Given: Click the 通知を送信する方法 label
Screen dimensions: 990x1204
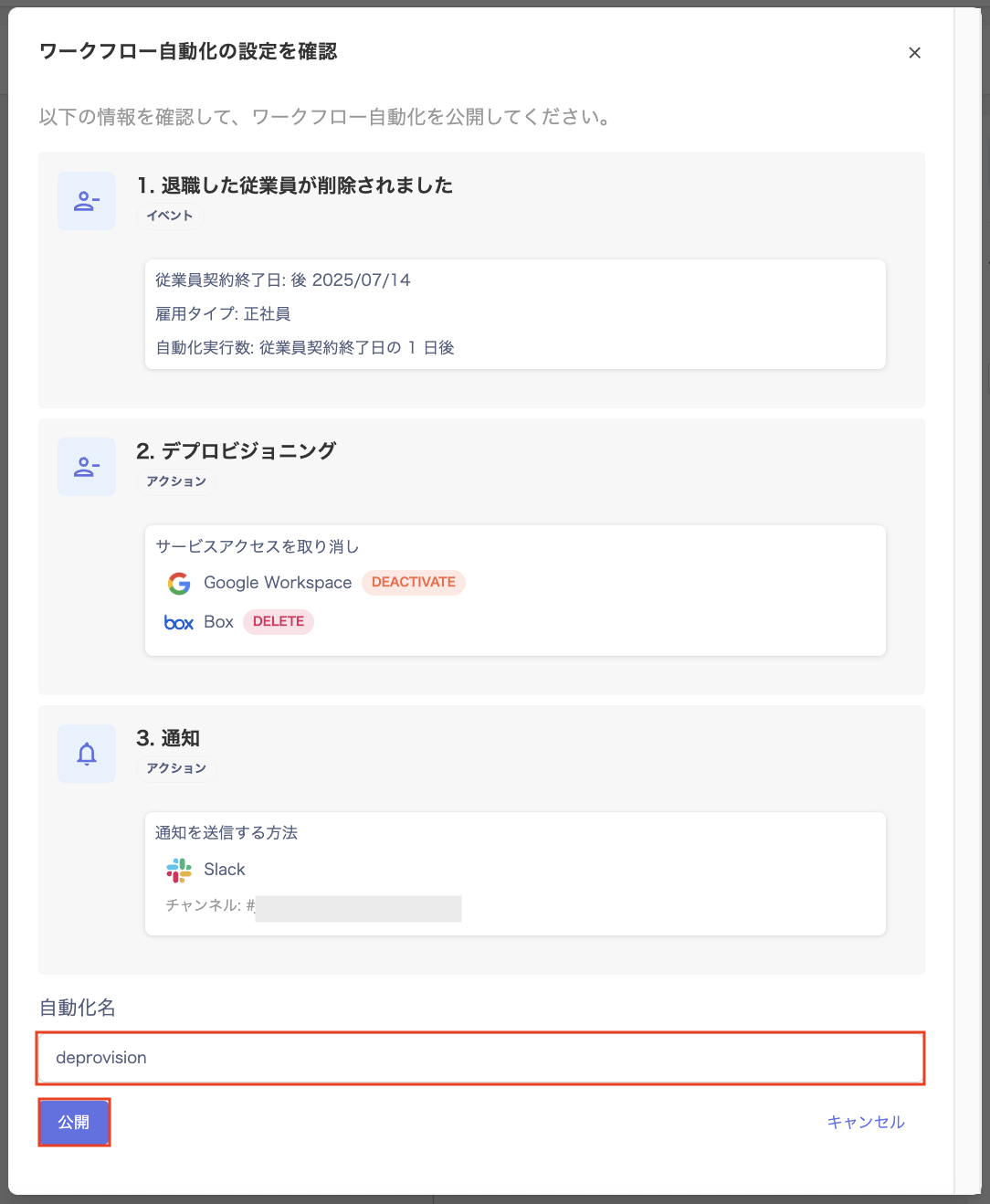Looking at the screenshot, I should click(x=226, y=833).
